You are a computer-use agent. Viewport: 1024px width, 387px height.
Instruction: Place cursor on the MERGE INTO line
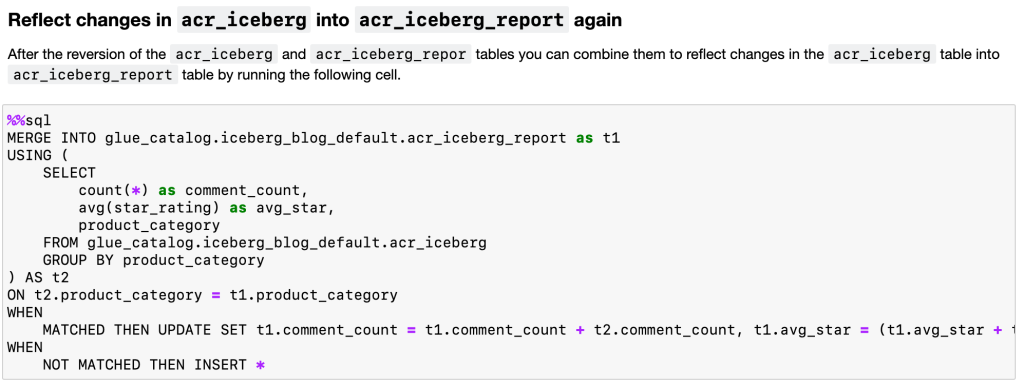click(313, 138)
